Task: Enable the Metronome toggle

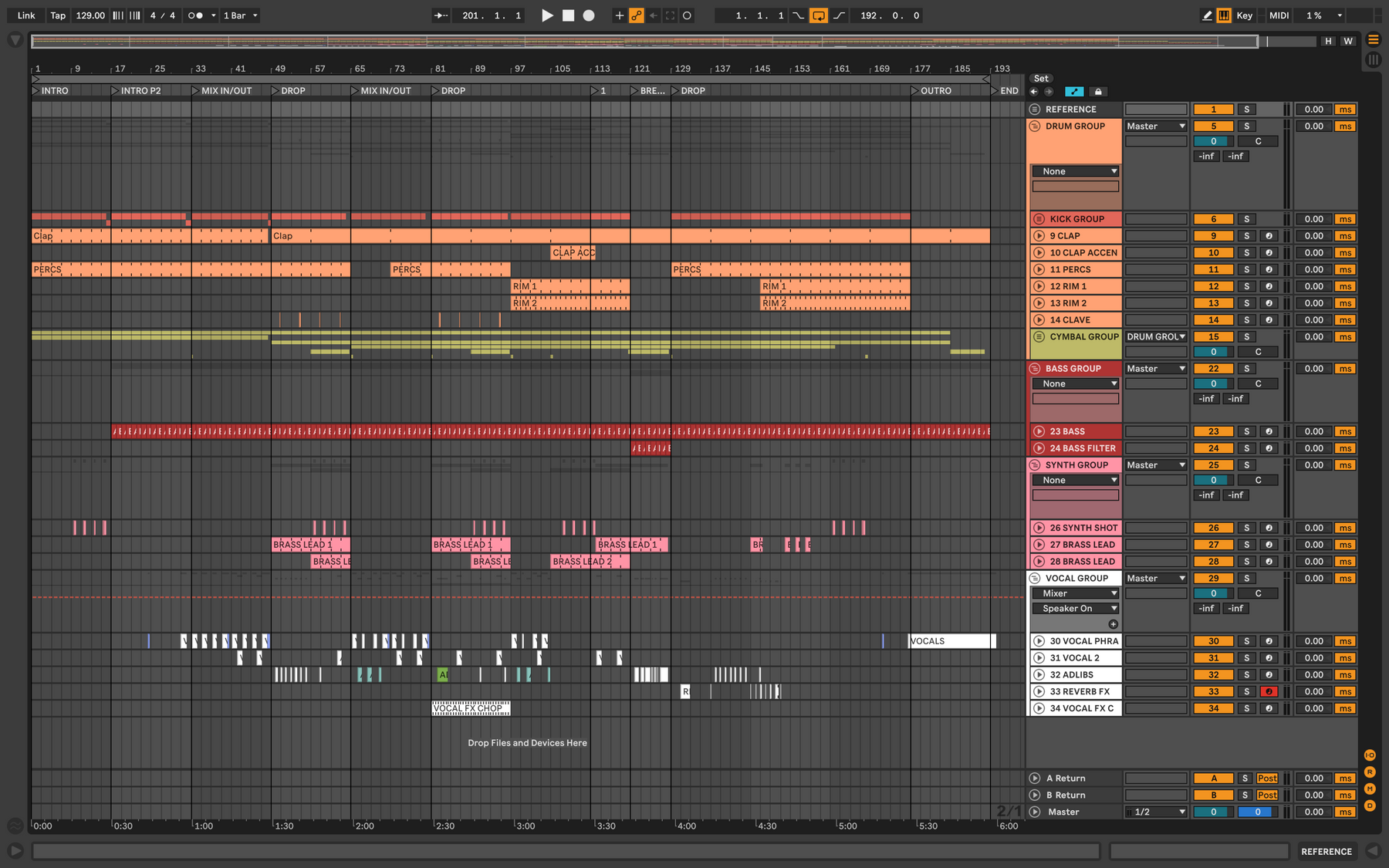Action: [195, 15]
